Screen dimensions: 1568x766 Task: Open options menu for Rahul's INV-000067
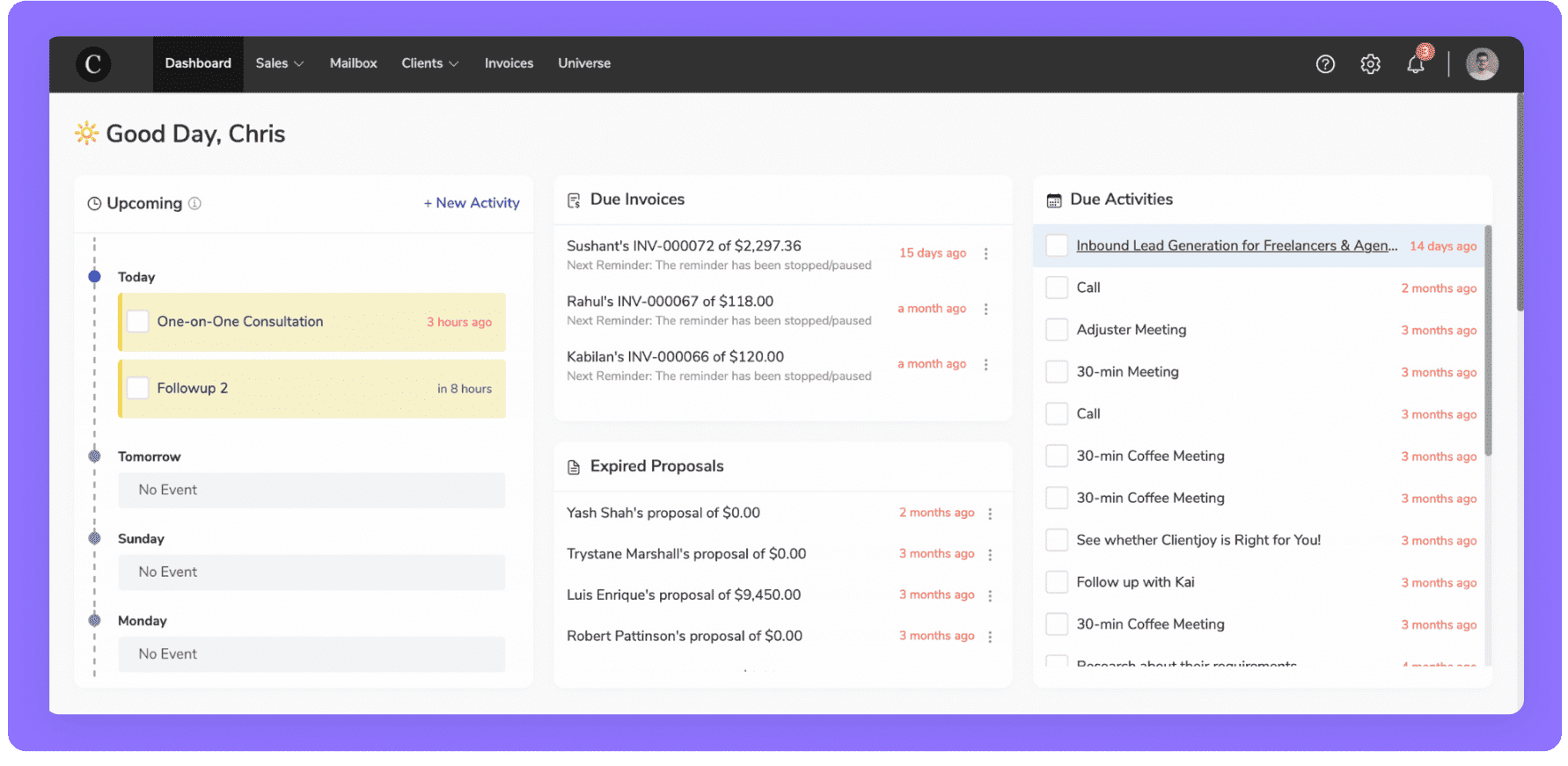pyautogui.click(x=986, y=310)
